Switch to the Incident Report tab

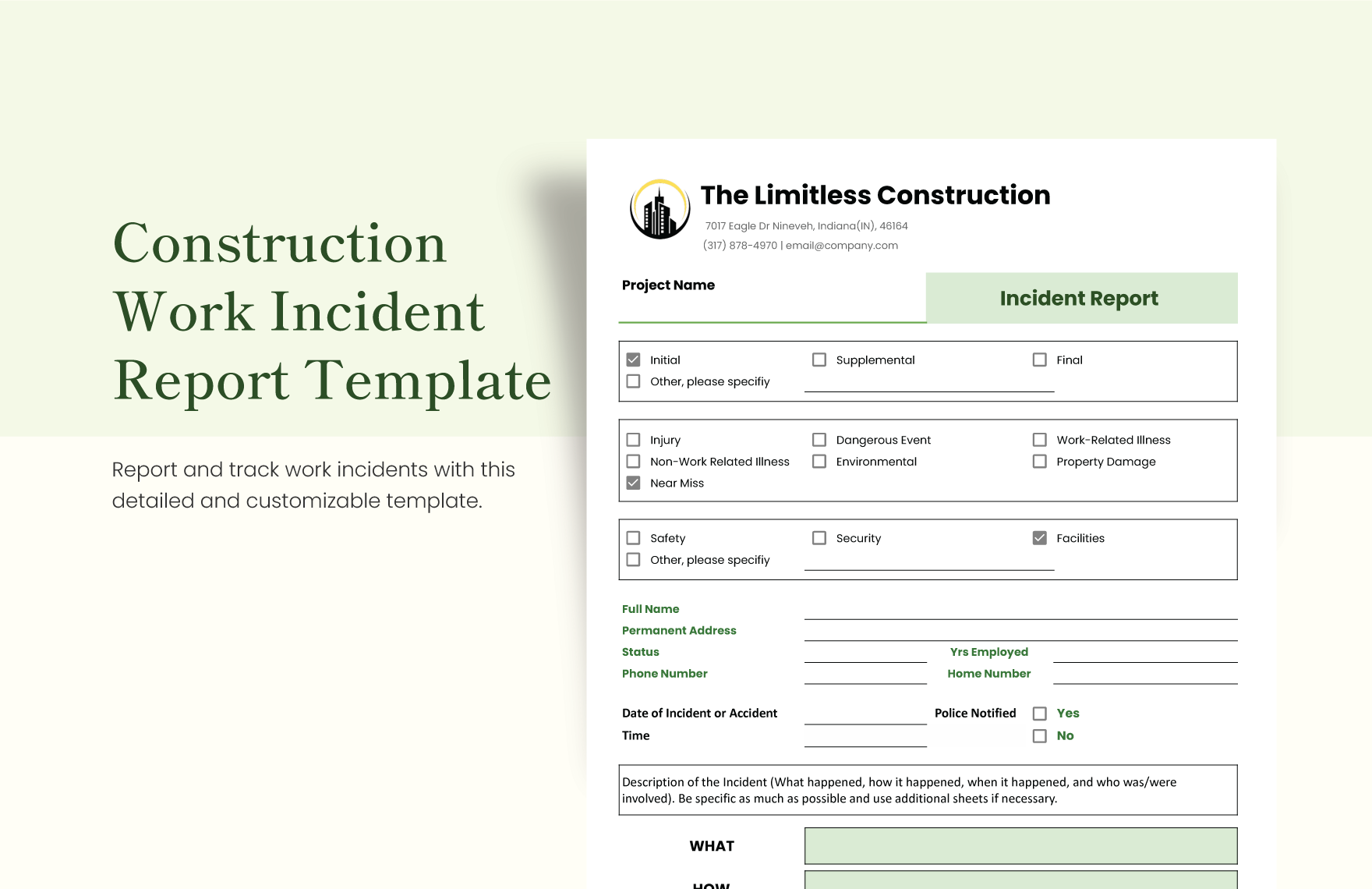(x=1080, y=298)
